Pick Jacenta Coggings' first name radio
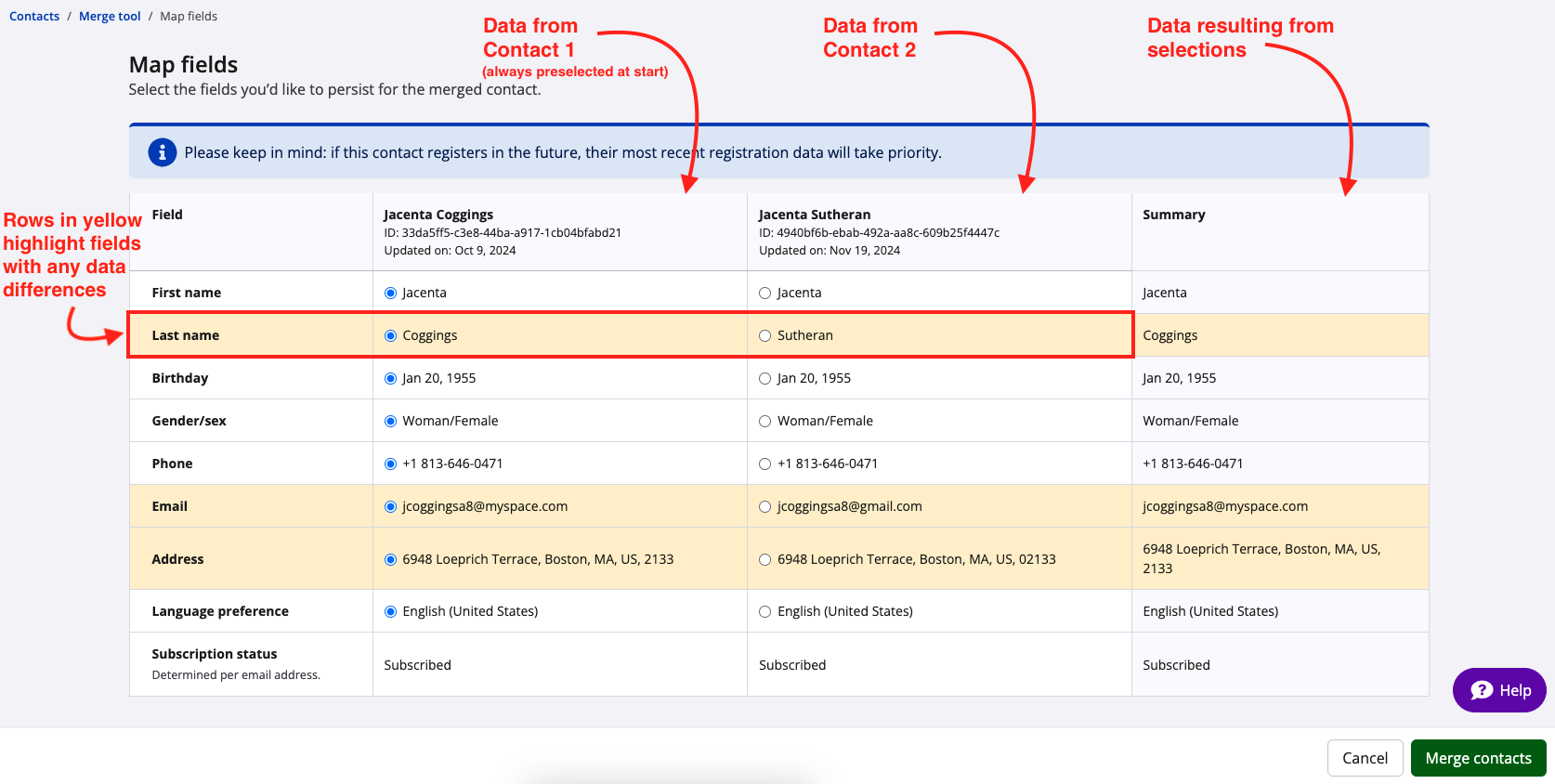The image size is (1555, 784). click(391, 293)
